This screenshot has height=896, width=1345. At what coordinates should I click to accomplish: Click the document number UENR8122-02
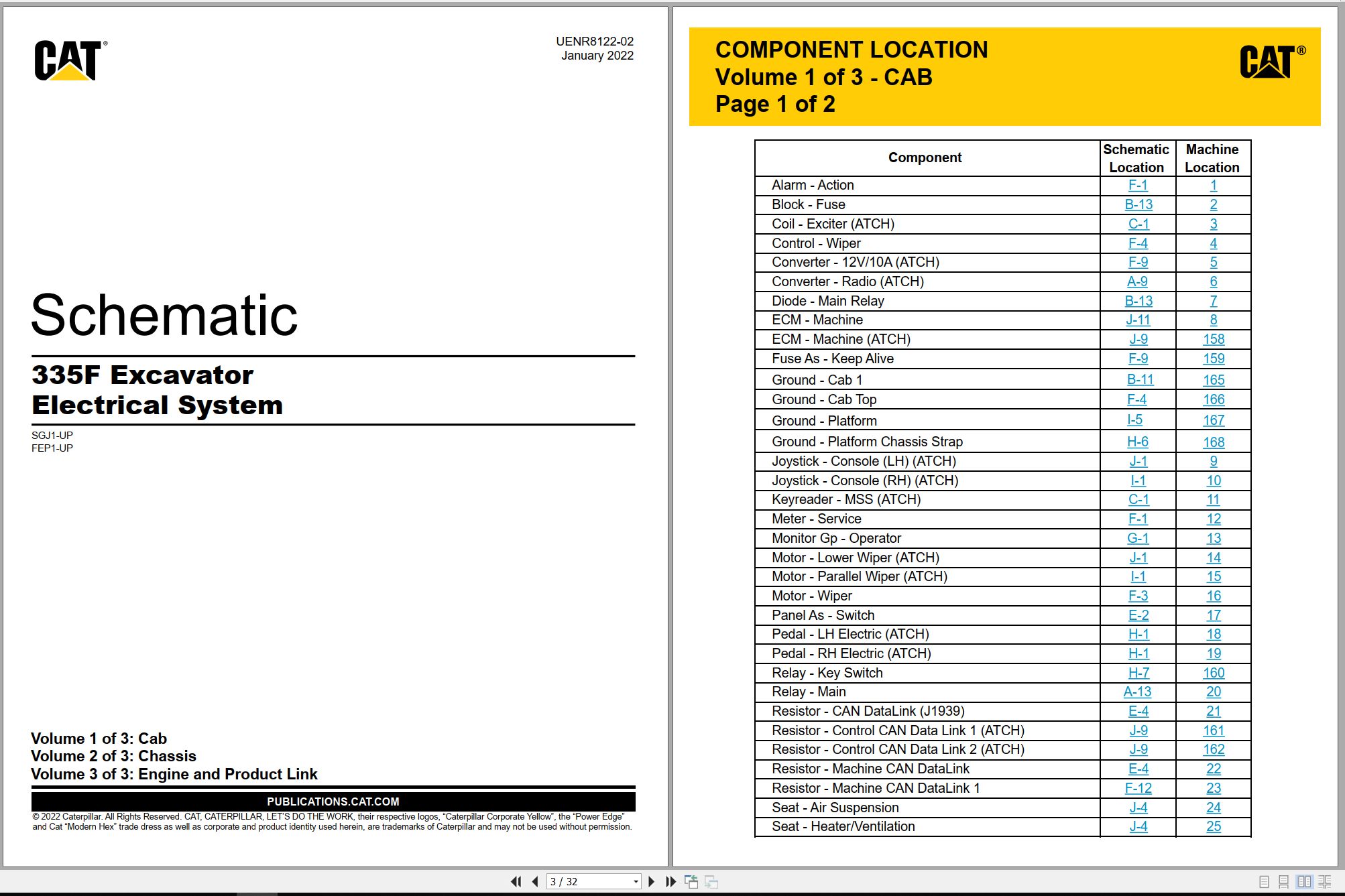click(x=594, y=42)
